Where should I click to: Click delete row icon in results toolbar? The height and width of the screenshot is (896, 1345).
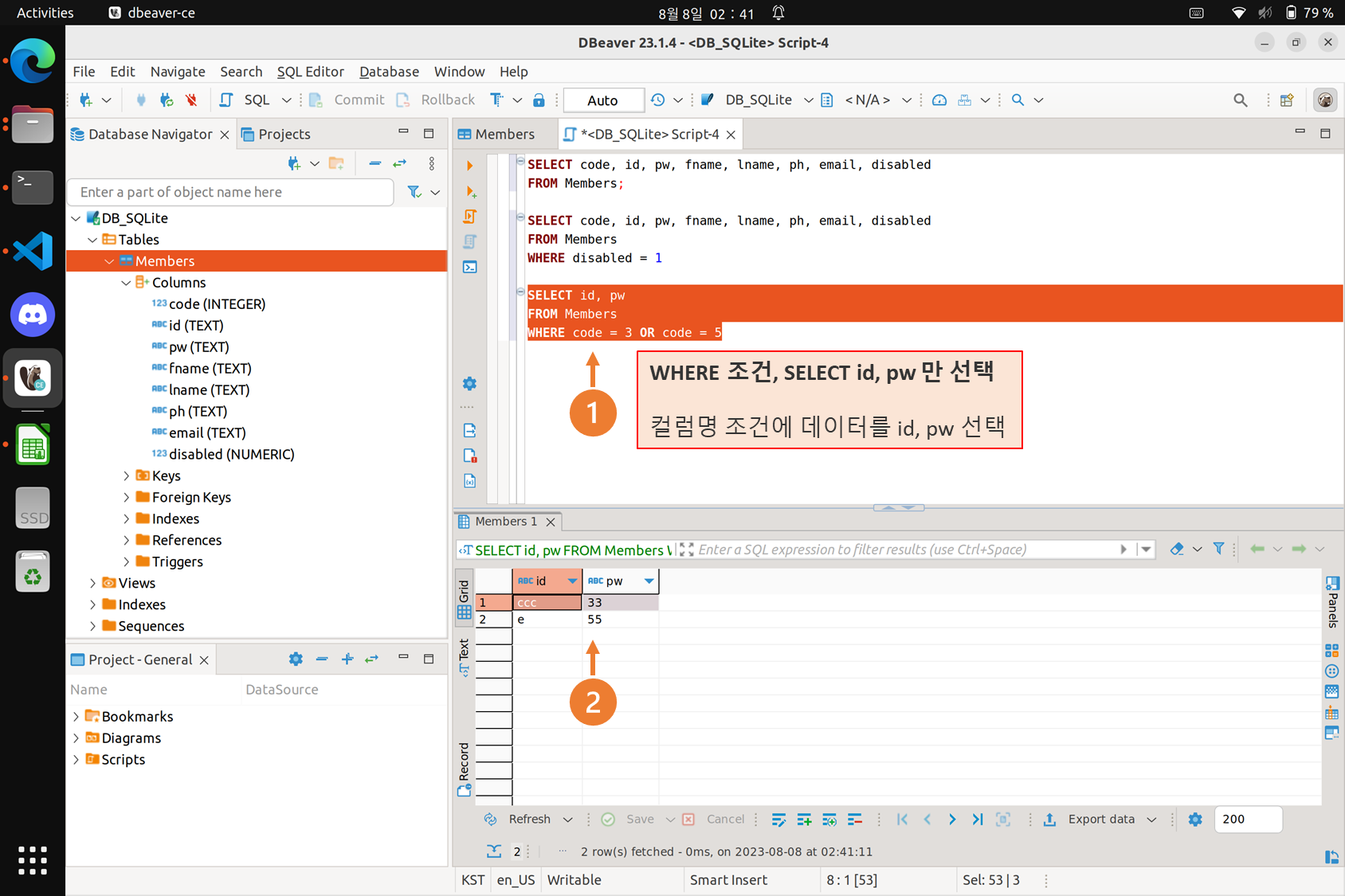(855, 819)
